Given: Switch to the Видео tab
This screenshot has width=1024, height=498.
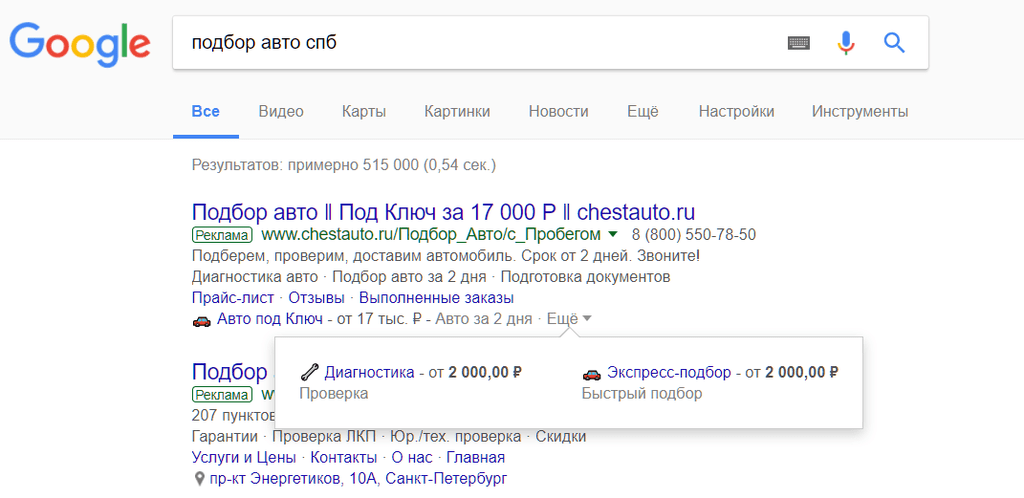Looking at the screenshot, I should pos(281,112).
